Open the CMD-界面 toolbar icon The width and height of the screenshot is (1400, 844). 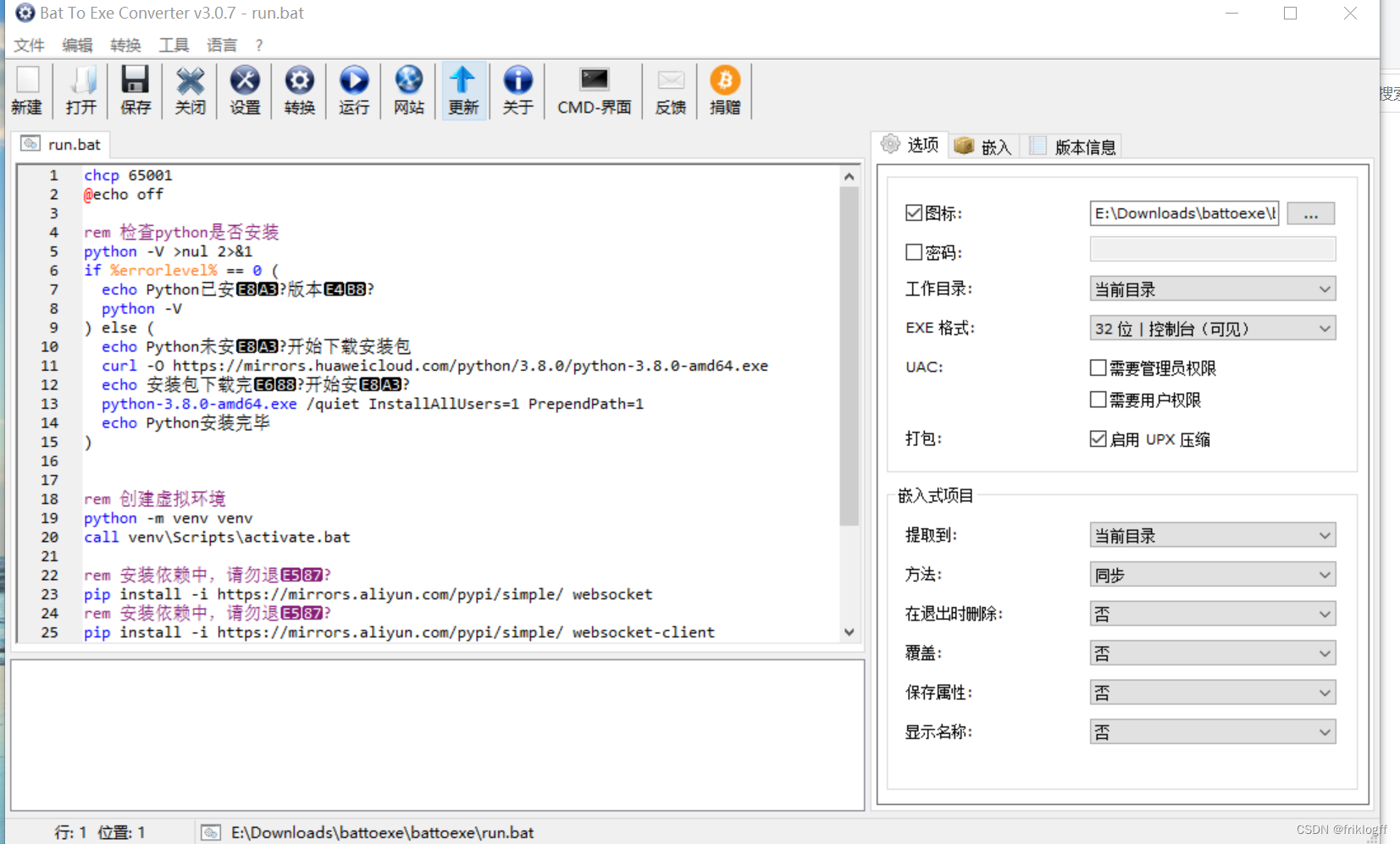pos(592,90)
